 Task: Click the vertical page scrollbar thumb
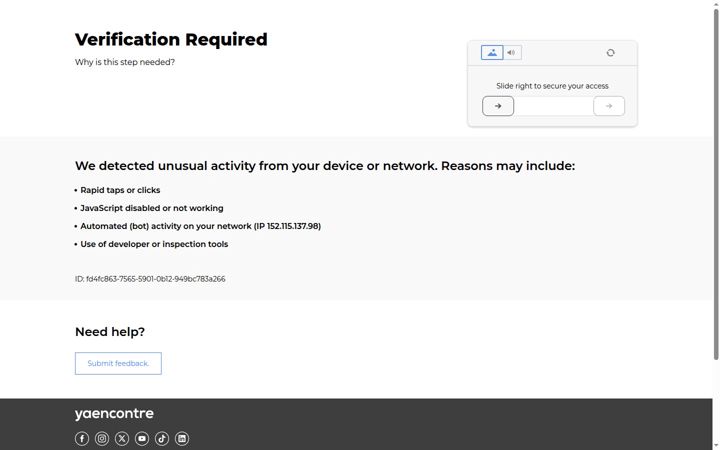pyautogui.click(x=716, y=184)
